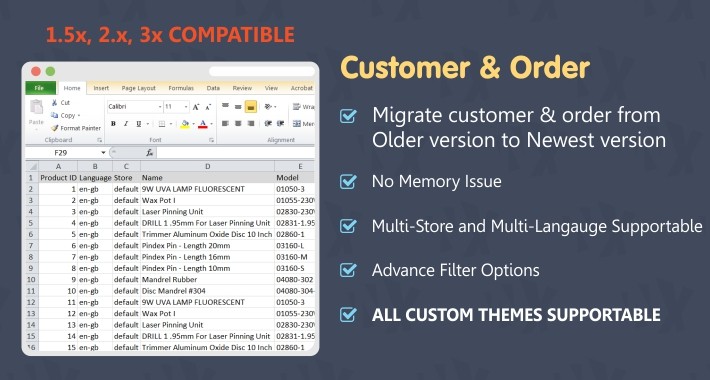Viewport: 710px width, 380px height.
Task: Switch to the Review tab
Action: tap(242, 88)
